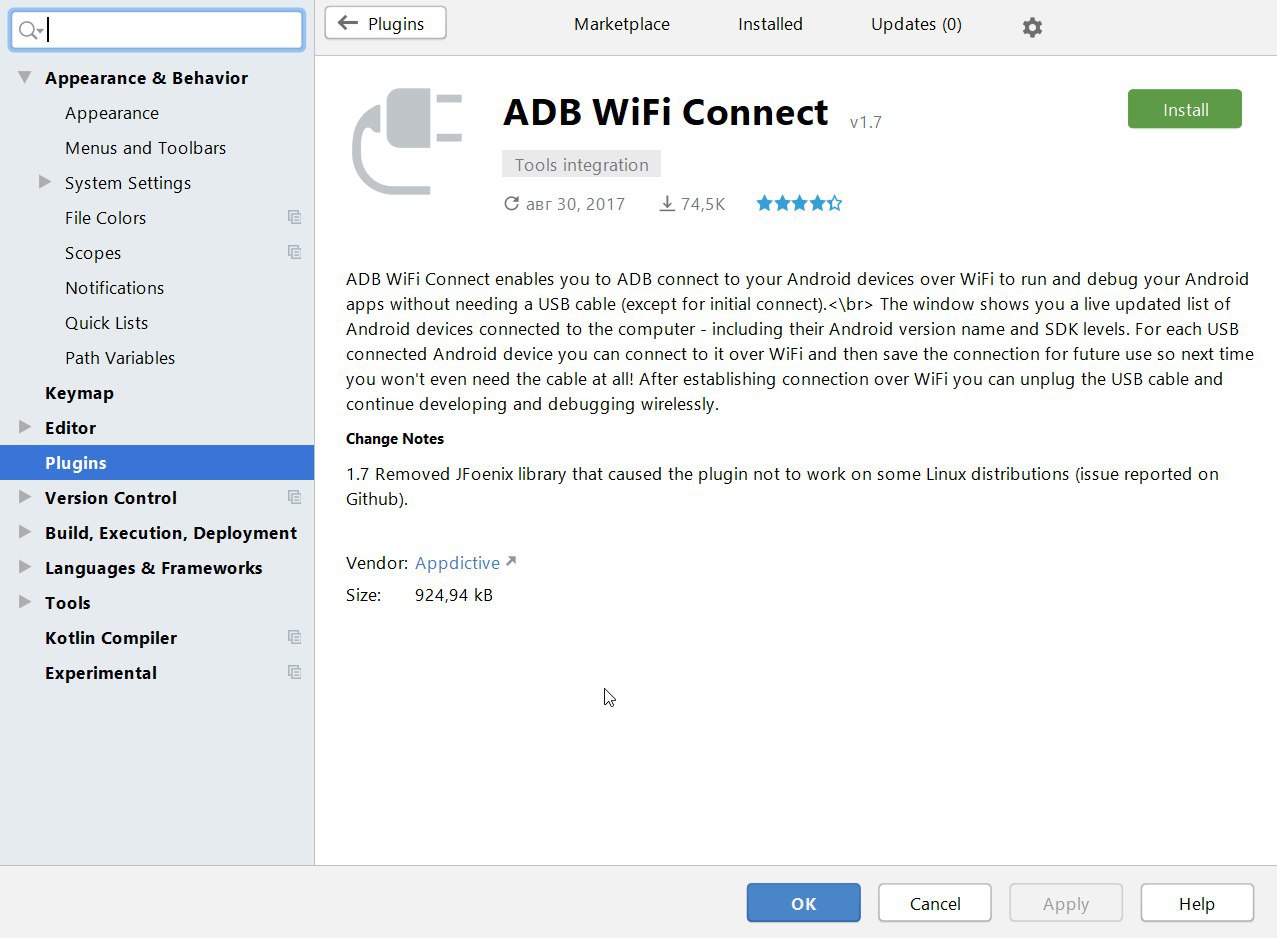The height and width of the screenshot is (938, 1277).
Task: Open File Colors settings
Action: (106, 218)
